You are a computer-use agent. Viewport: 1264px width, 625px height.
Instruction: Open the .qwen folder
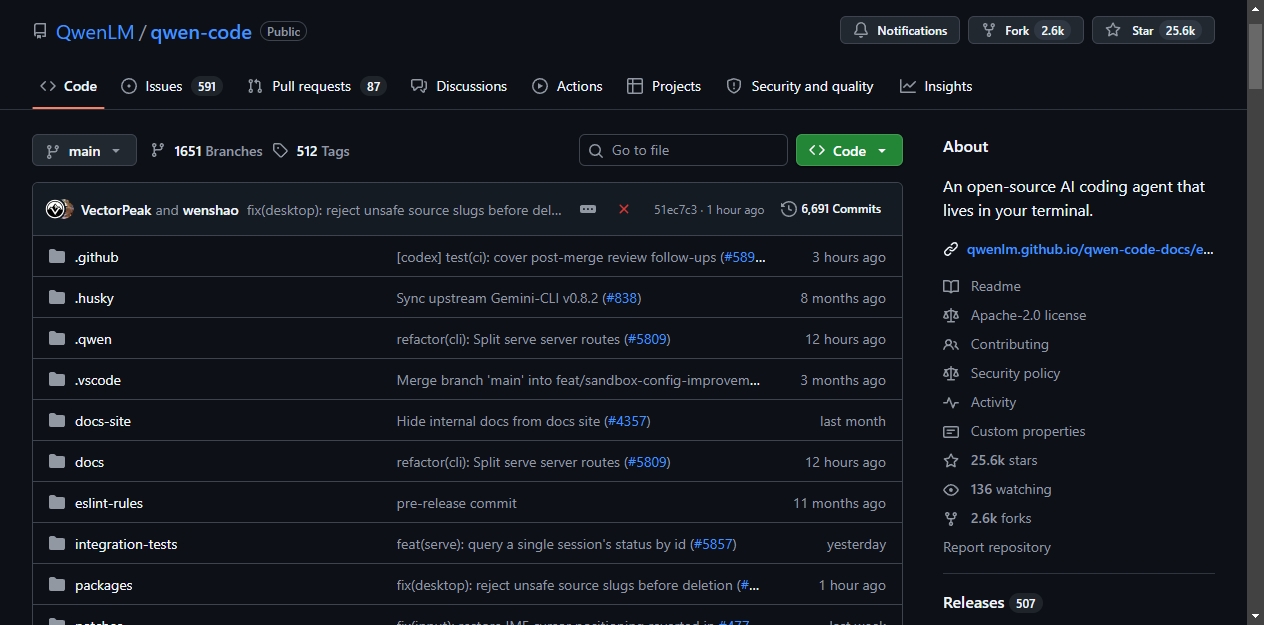pos(93,339)
